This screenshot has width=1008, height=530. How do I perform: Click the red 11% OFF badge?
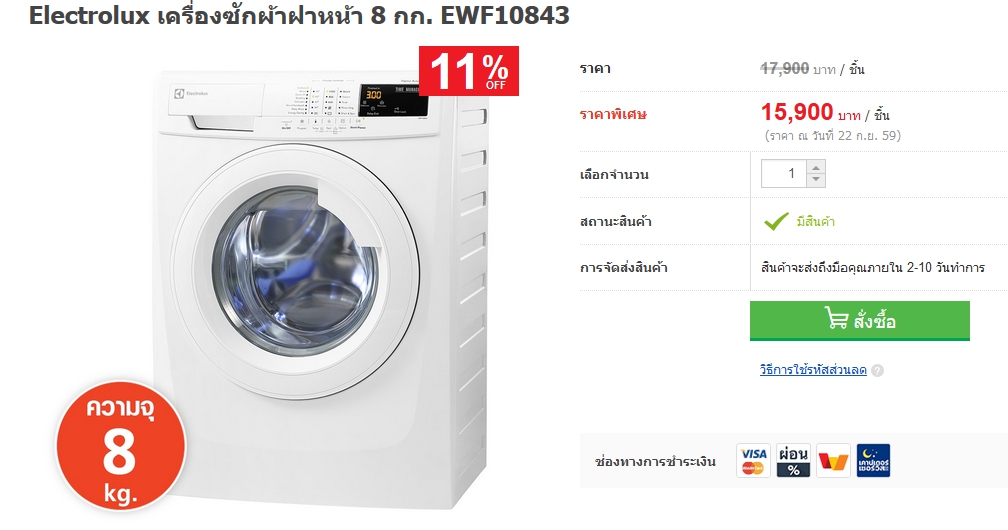(469, 71)
